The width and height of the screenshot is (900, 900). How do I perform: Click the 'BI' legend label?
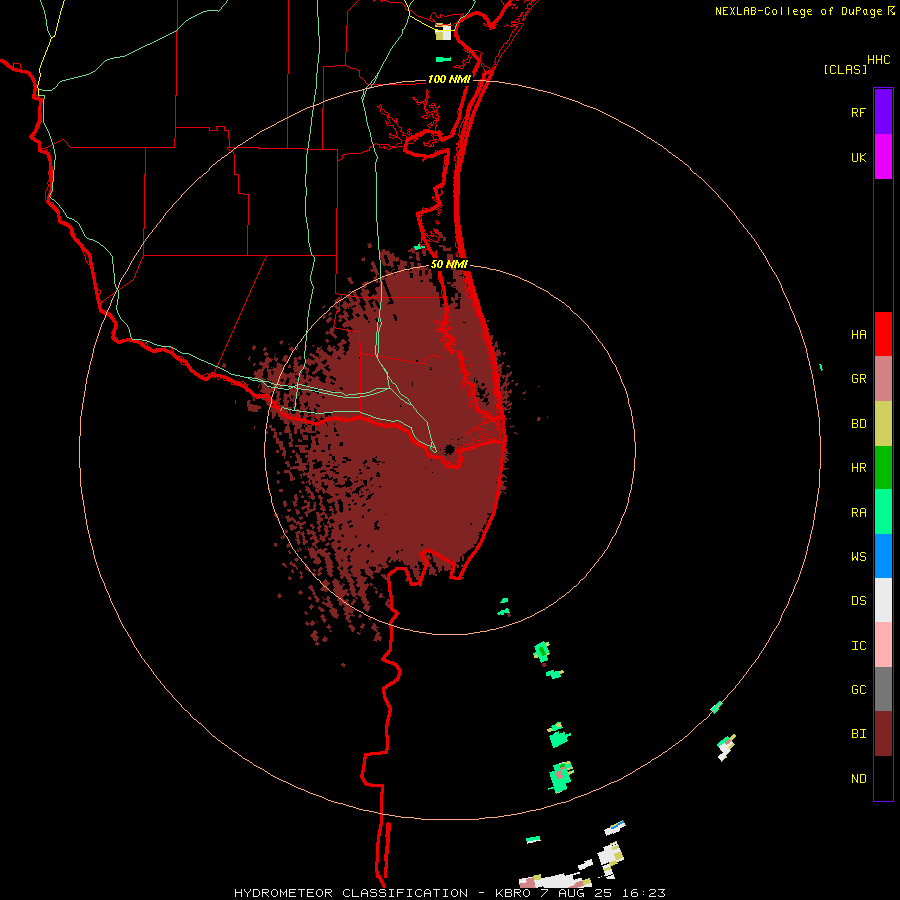tap(858, 734)
